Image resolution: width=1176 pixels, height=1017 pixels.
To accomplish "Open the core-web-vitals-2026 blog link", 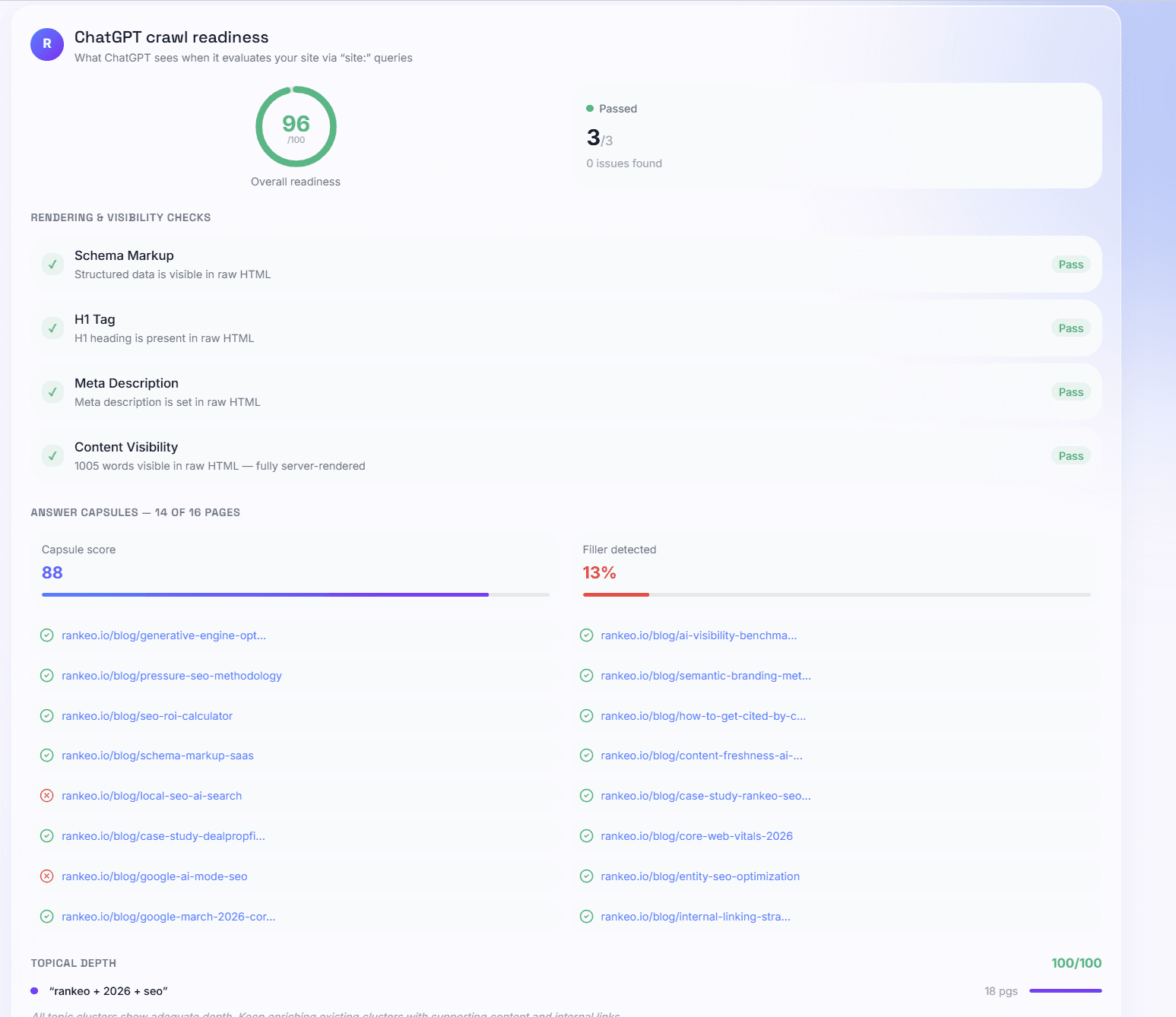I will coord(696,836).
